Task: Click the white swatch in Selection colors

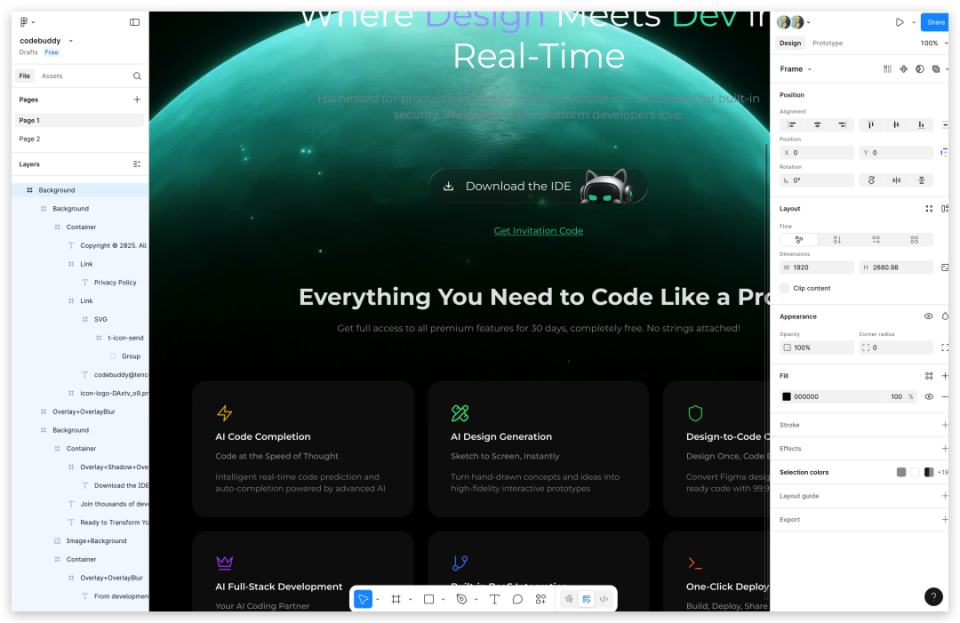Action: pyautogui.click(x=915, y=472)
